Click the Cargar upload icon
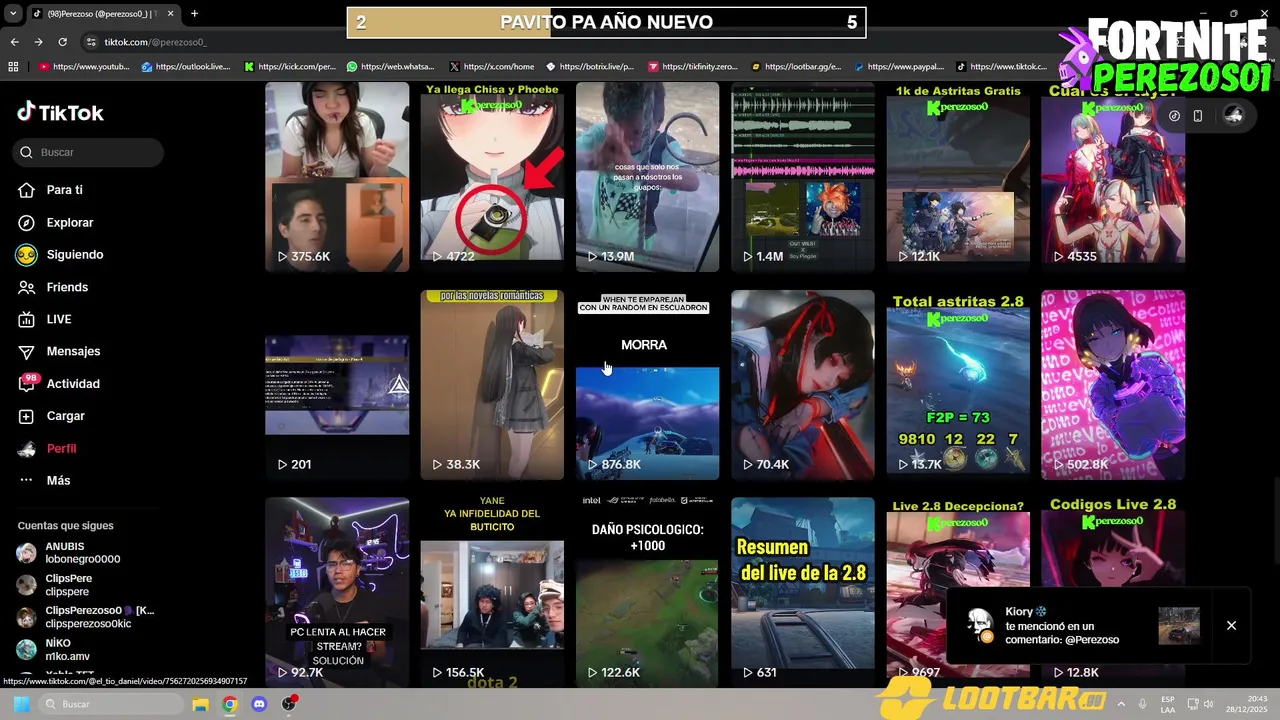This screenshot has width=1280, height=720. tap(26, 416)
